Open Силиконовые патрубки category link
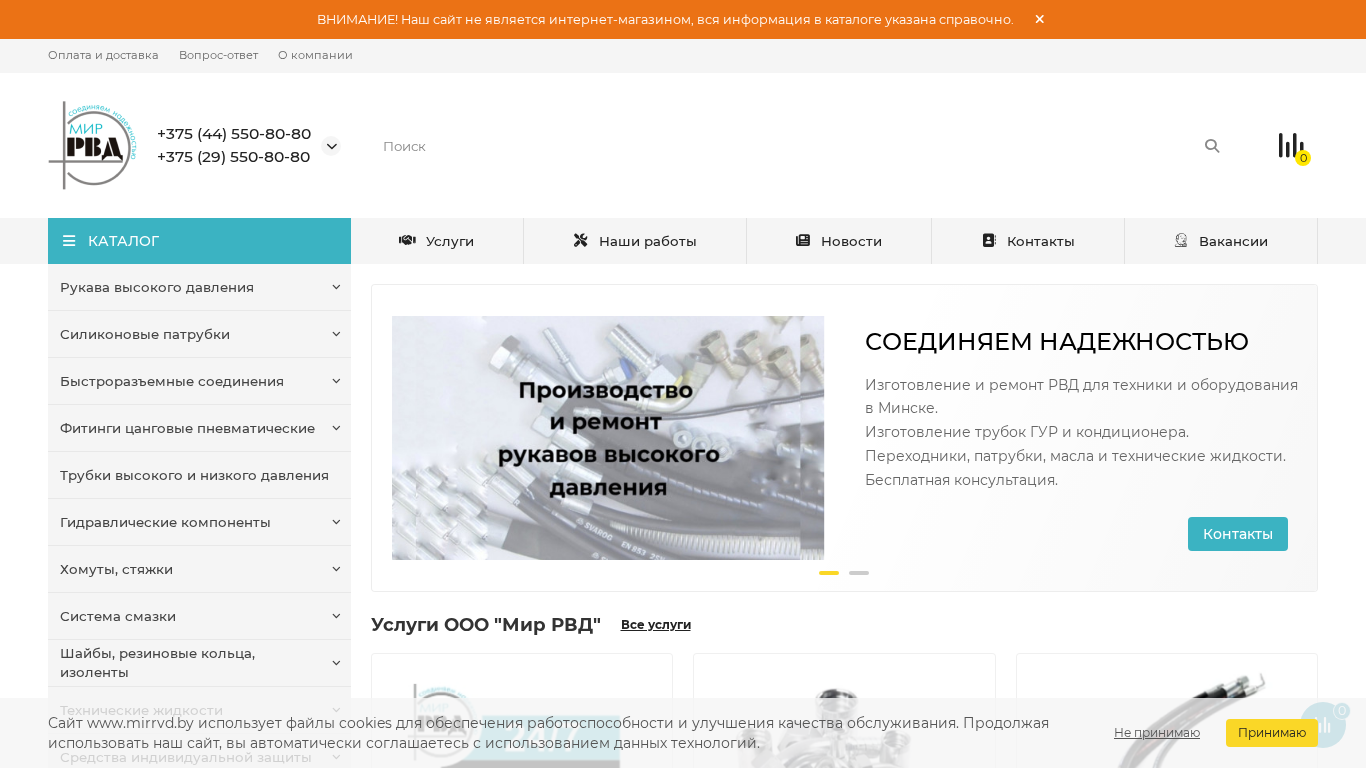This screenshot has width=1366, height=768. click(145, 334)
